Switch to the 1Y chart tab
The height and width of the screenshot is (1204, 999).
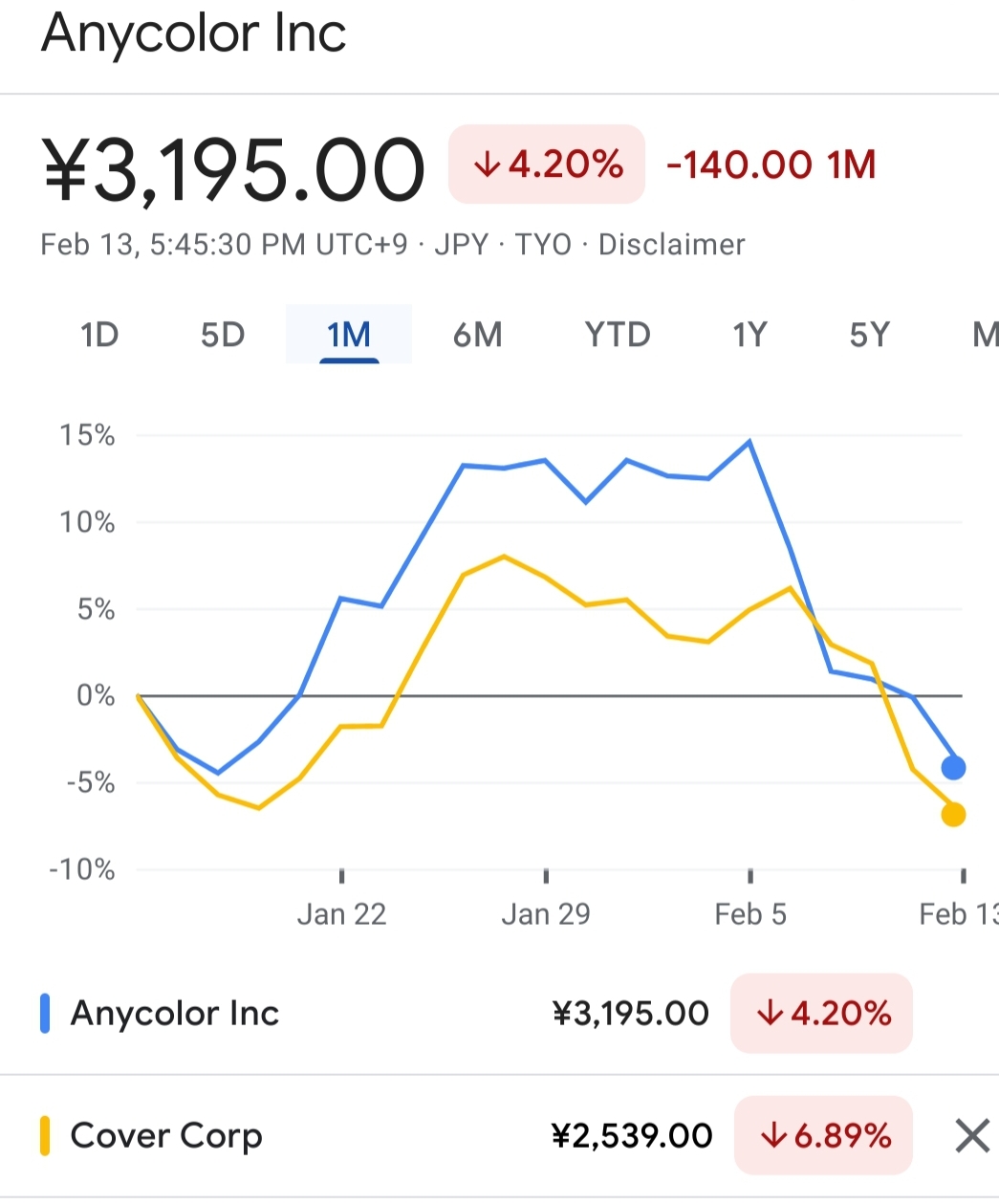click(x=750, y=335)
